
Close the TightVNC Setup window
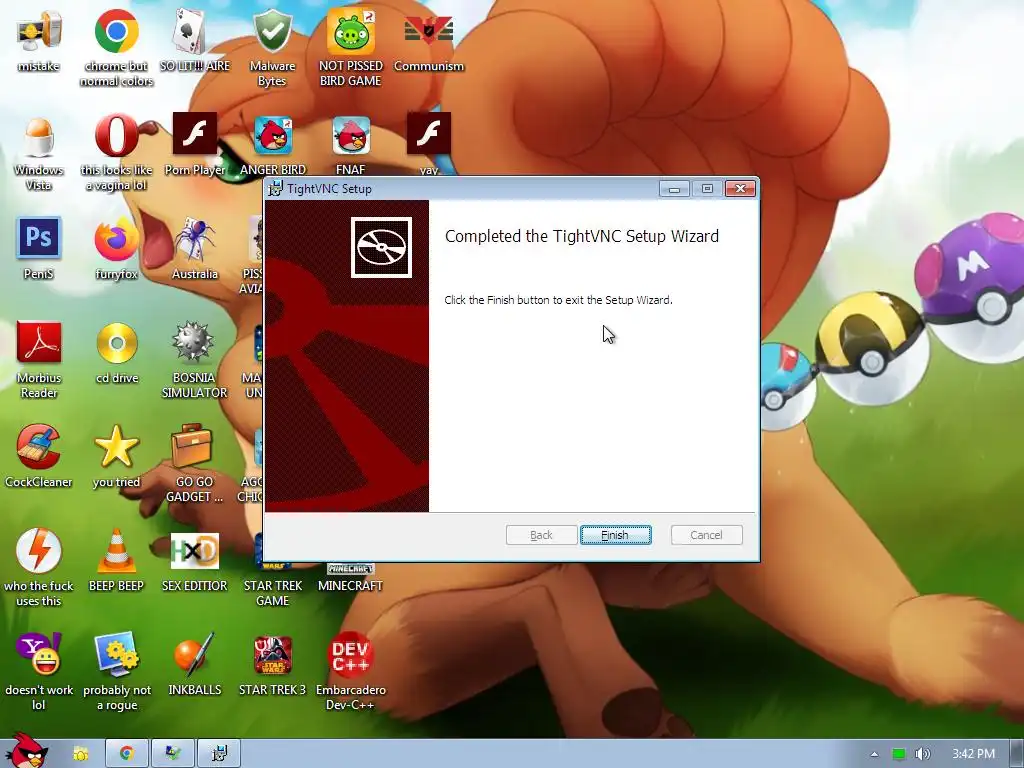point(740,189)
